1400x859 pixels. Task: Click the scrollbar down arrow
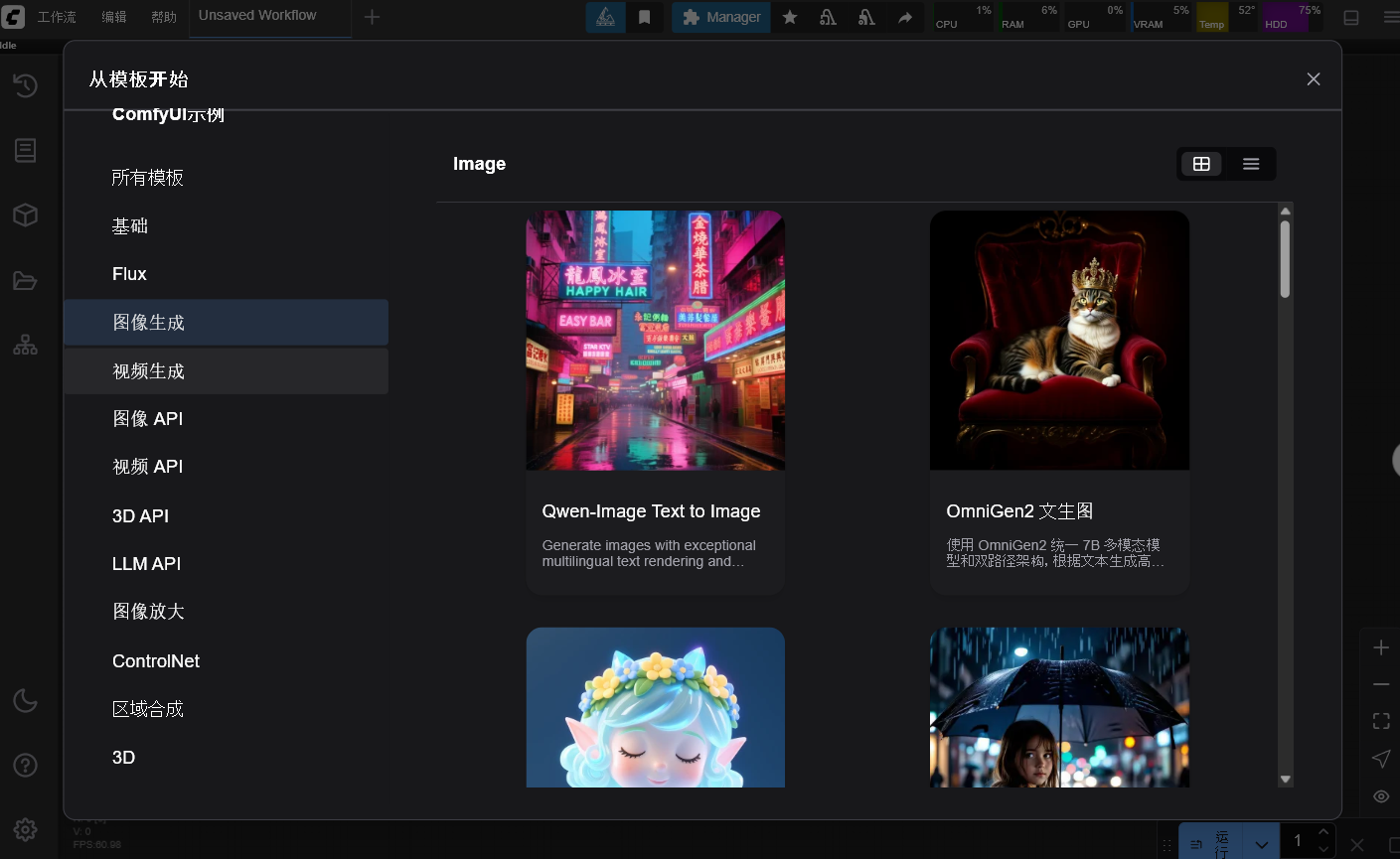pyautogui.click(x=1285, y=780)
